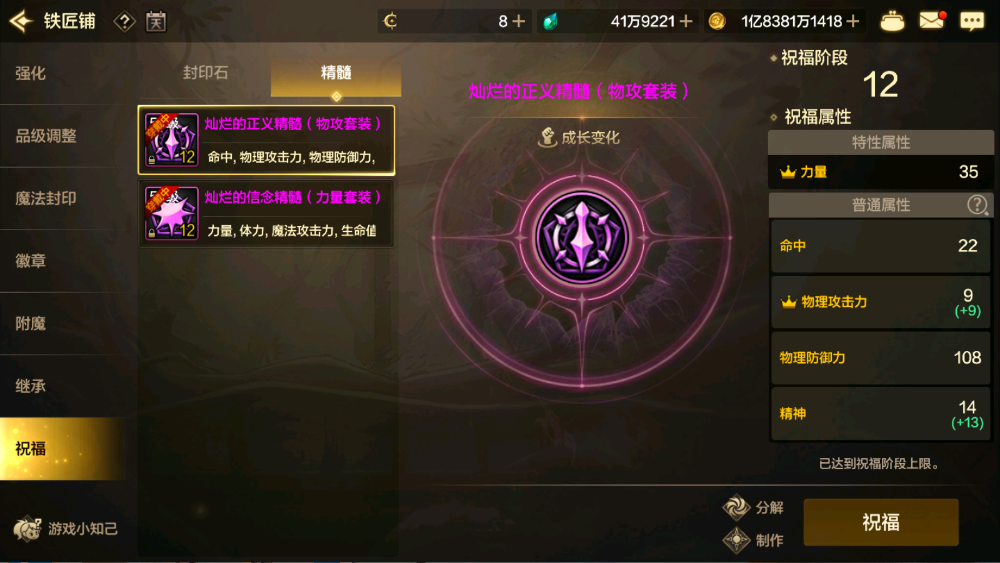
Task: Open the 游戏小知己 assistant
Action: [x=65, y=529]
